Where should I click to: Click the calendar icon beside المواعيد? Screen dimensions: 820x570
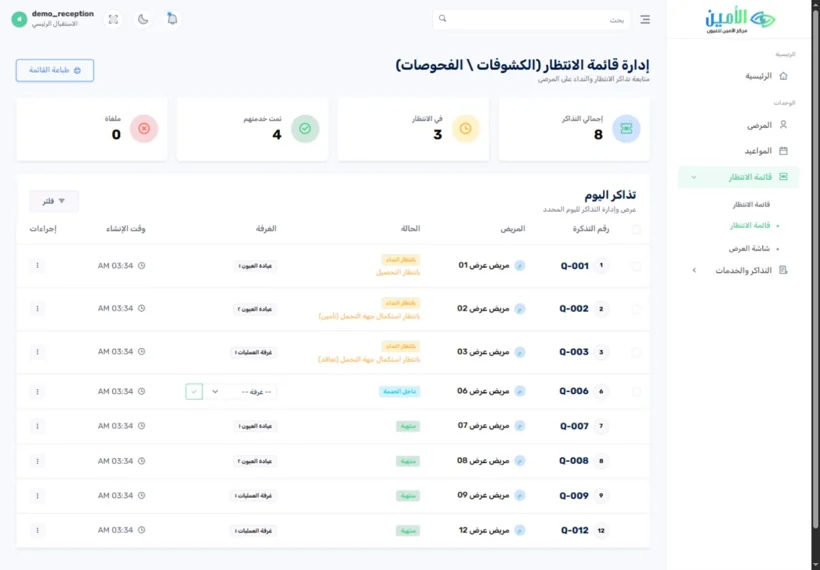click(783, 151)
